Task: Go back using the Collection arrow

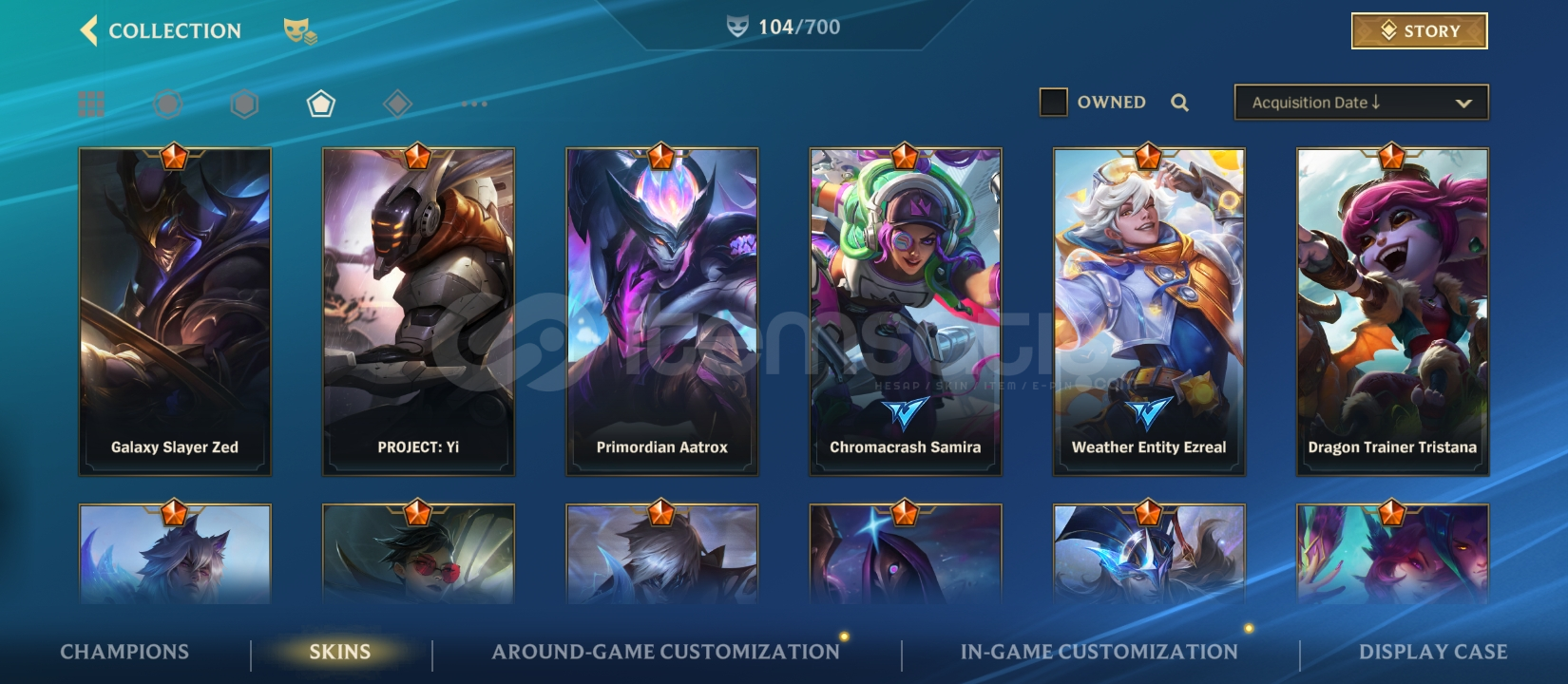Action: 88,30
